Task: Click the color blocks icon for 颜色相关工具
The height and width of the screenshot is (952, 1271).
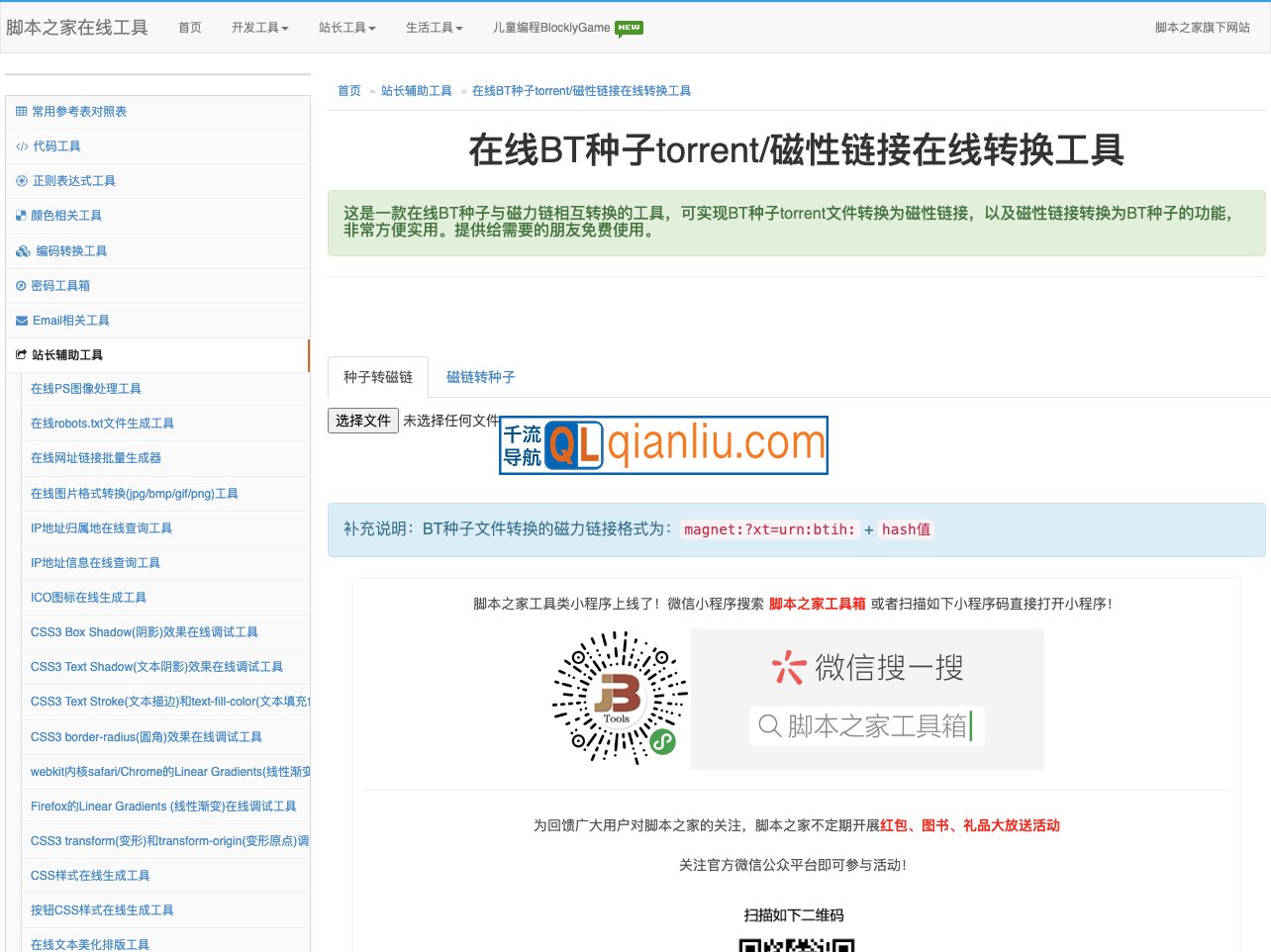Action: tap(19, 215)
